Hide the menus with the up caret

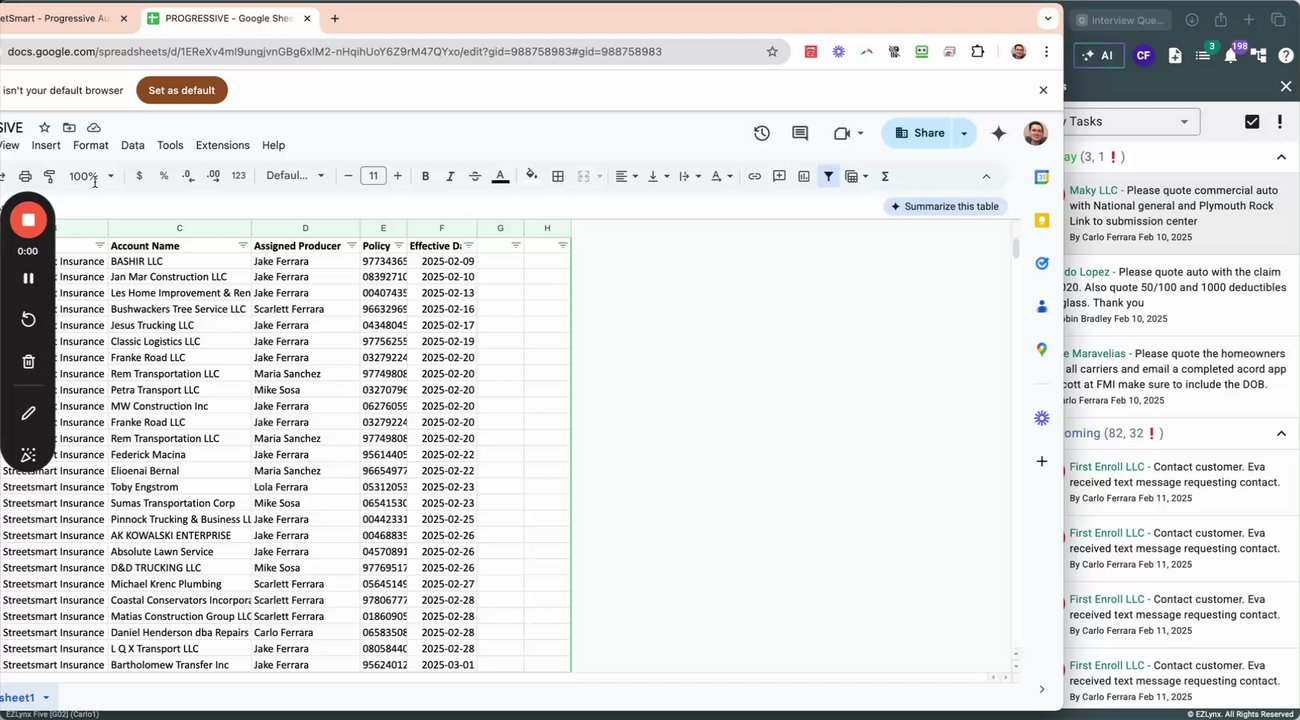(986, 176)
